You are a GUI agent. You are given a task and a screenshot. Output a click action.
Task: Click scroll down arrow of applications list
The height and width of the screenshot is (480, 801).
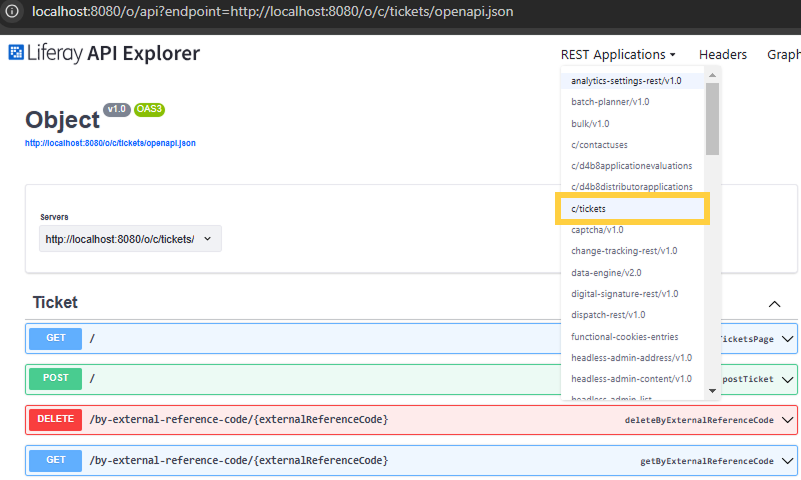click(712, 391)
